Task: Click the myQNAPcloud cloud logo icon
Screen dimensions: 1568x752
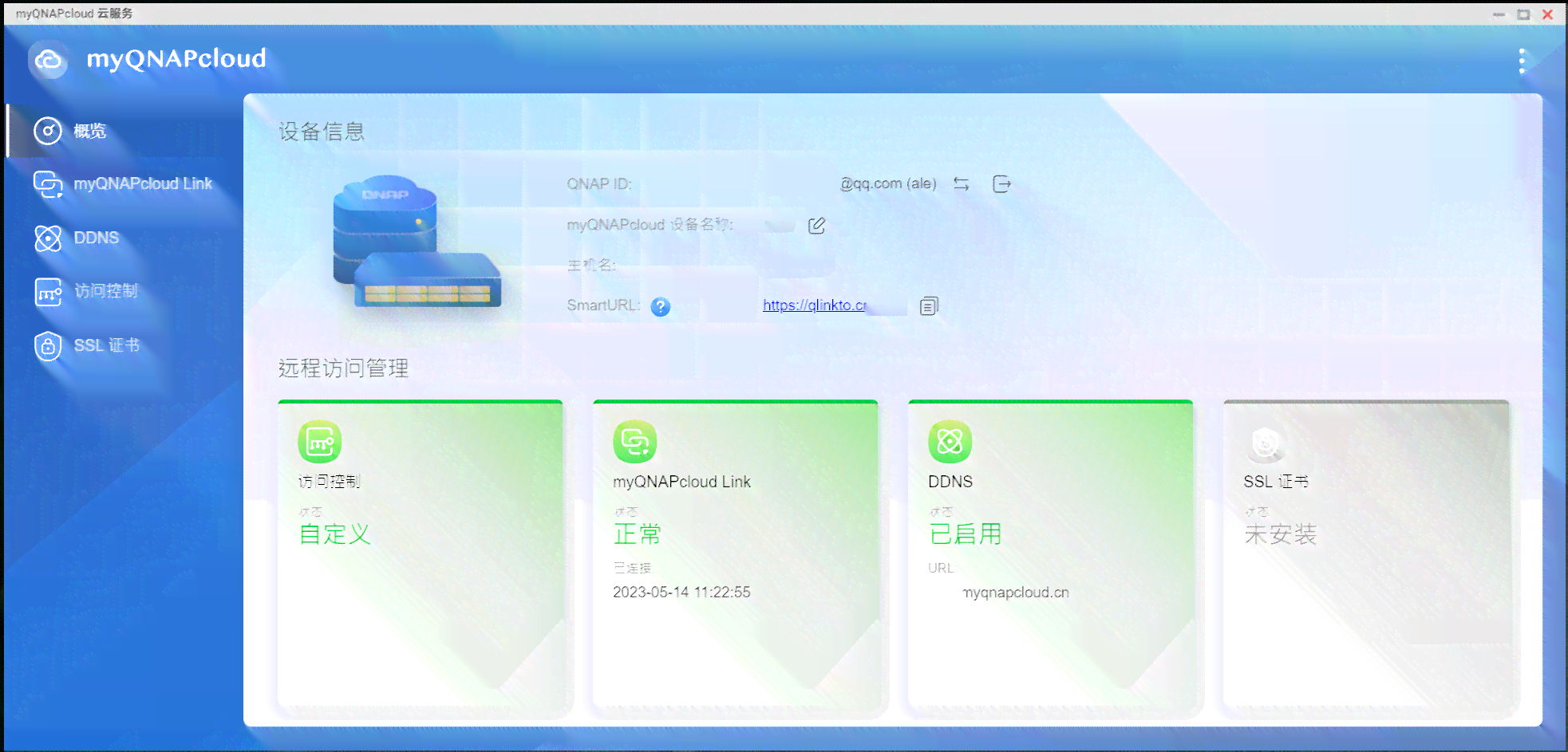Action: click(x=48, y=60)
